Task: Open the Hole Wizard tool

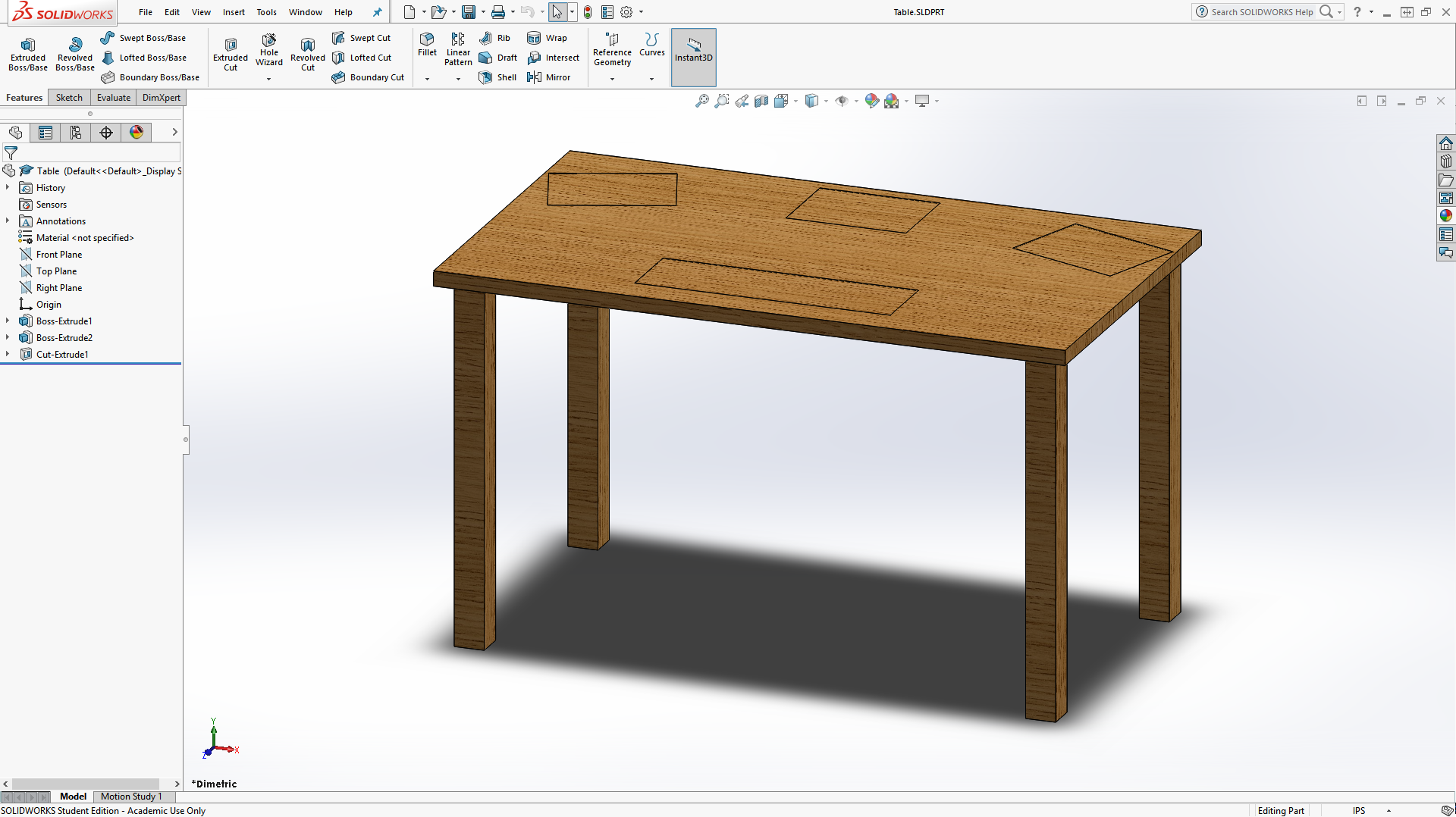Action: [x=269, y=50]
